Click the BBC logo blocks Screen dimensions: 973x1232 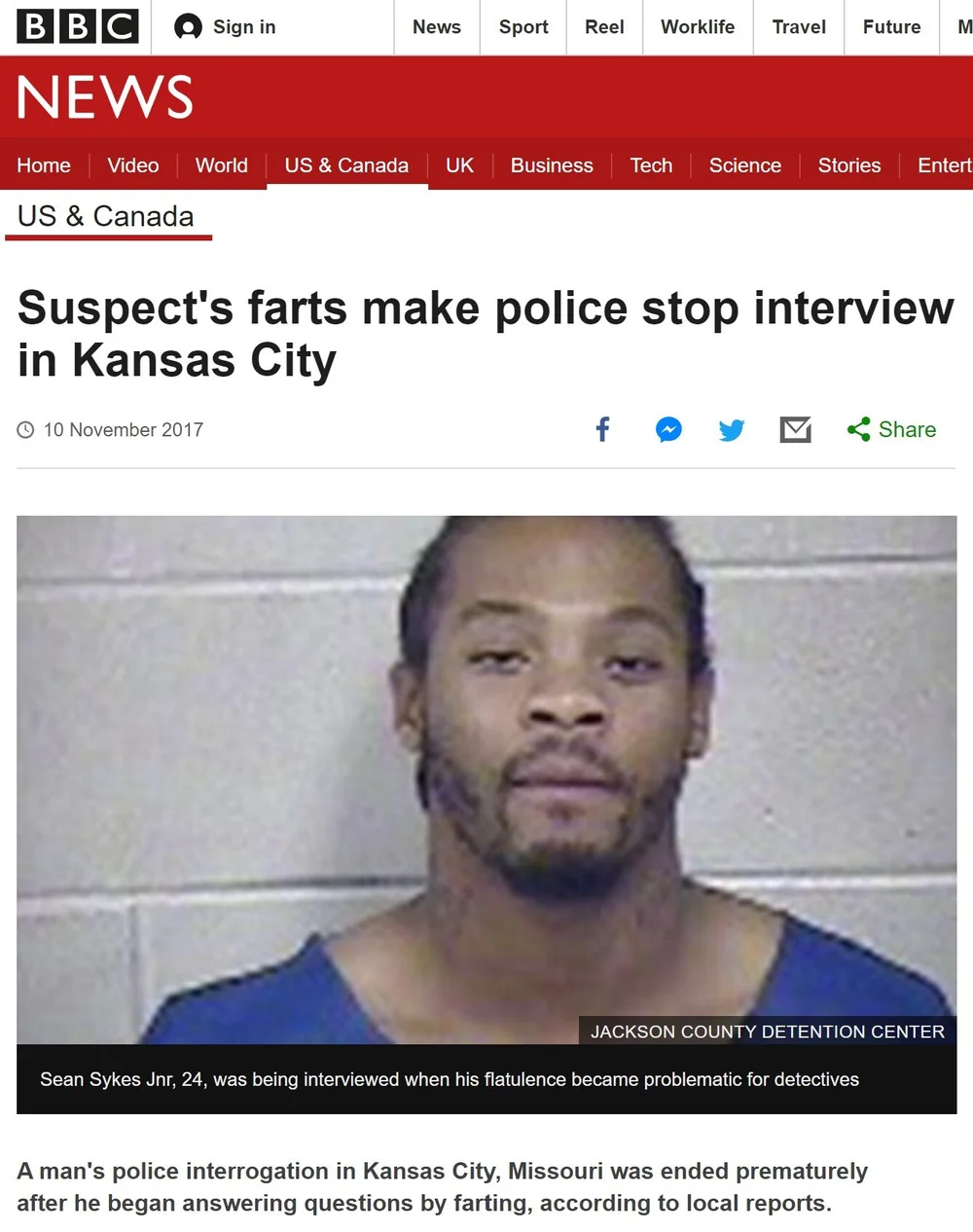(x=78, y=26)
